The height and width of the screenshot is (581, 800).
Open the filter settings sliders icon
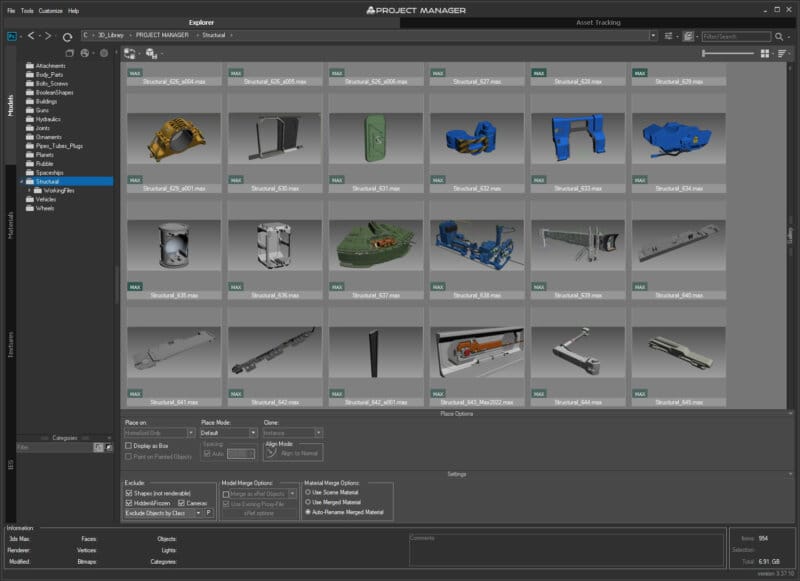(x=668, y=36)
